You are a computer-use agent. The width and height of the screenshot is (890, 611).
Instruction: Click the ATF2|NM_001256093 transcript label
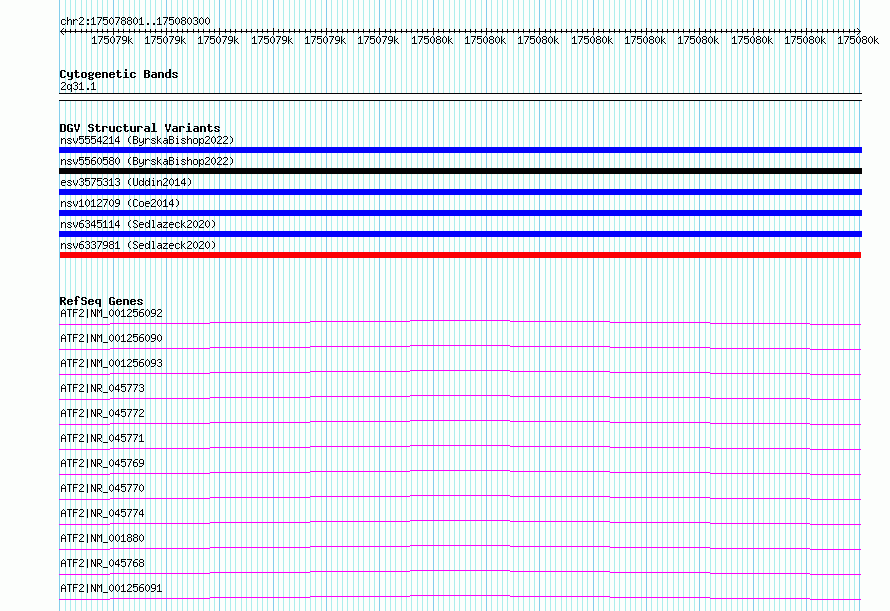[x=111, y=363]
